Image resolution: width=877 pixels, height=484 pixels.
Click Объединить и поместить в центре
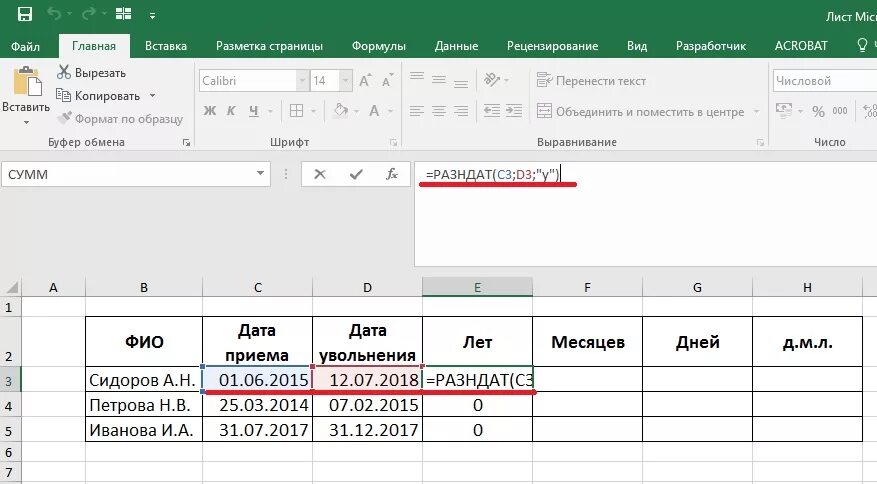tap(641, 112)
